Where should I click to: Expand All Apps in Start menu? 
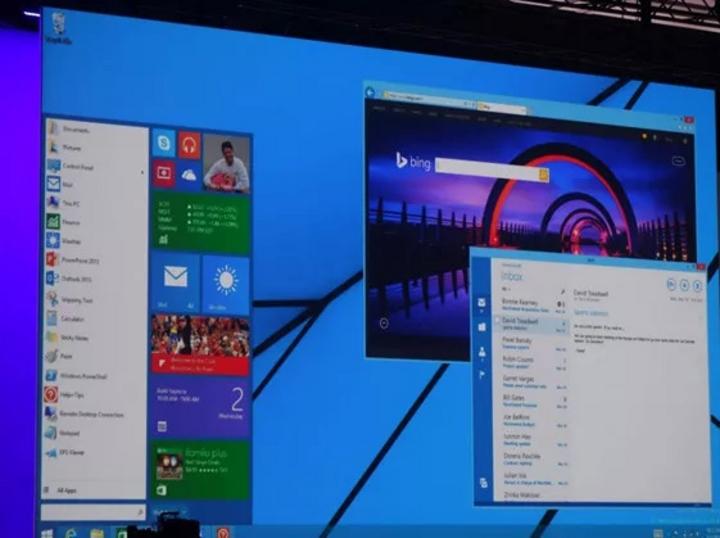[66, 490]
